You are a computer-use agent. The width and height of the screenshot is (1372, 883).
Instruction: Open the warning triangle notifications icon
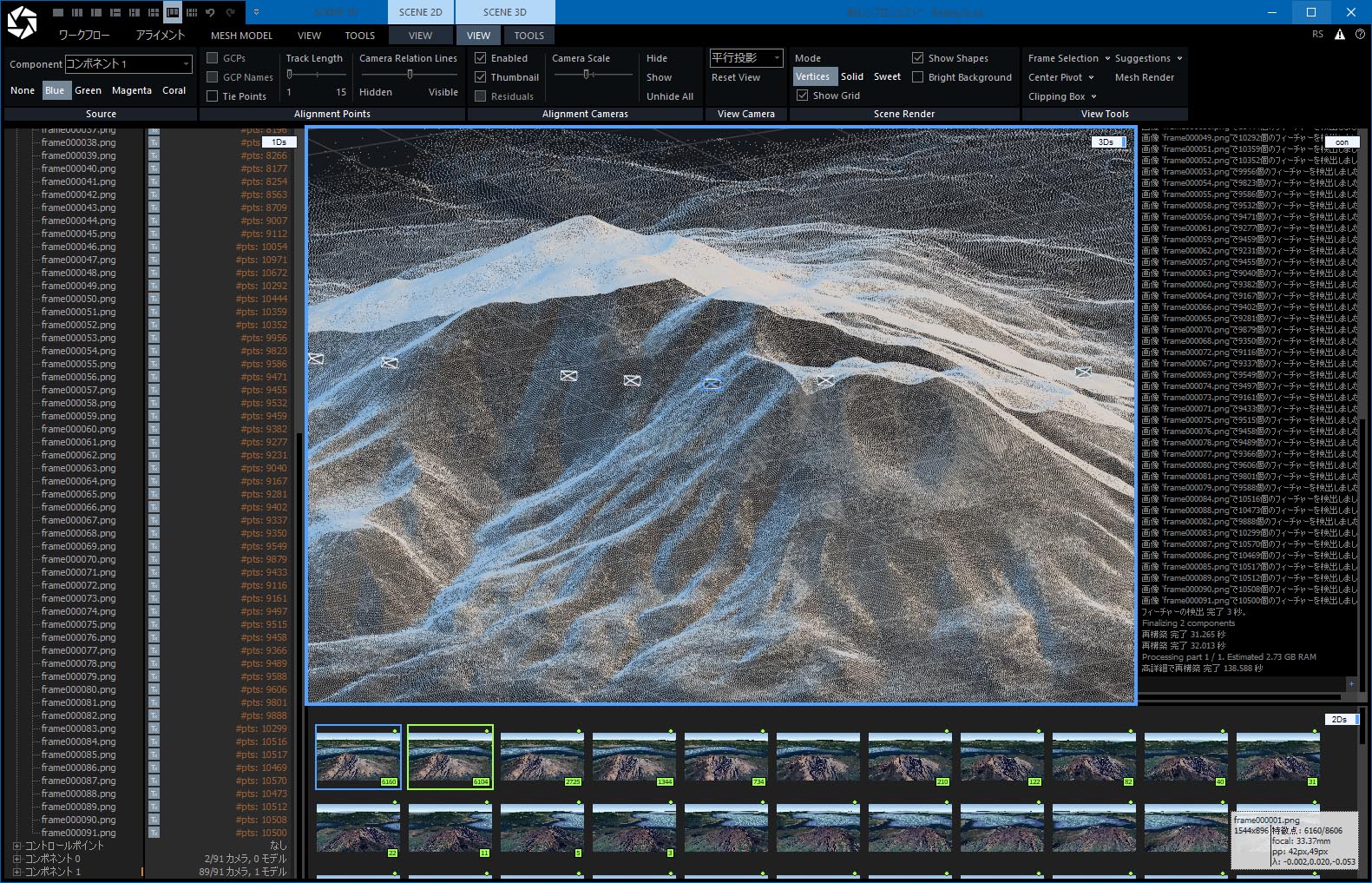tap(1339, 35)
